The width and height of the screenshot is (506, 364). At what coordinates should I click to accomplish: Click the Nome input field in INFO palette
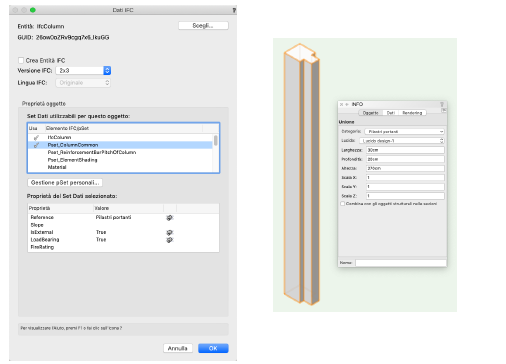click(x=401, y=263)
